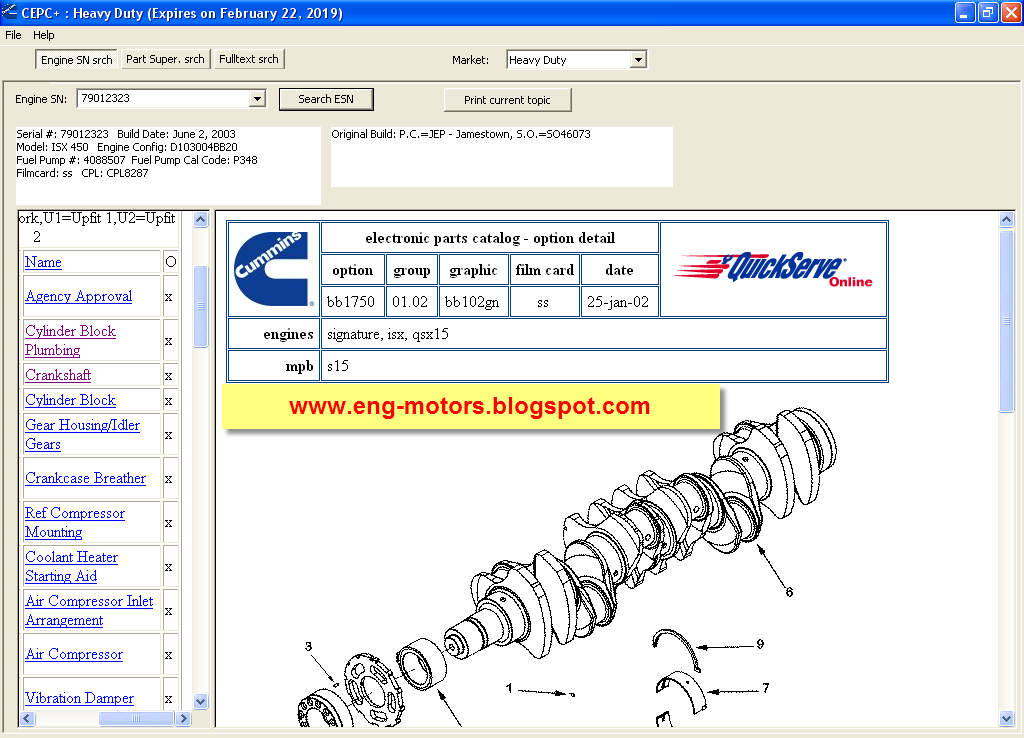
Task: Open the Crankshaft link
Action: [58, 375]
